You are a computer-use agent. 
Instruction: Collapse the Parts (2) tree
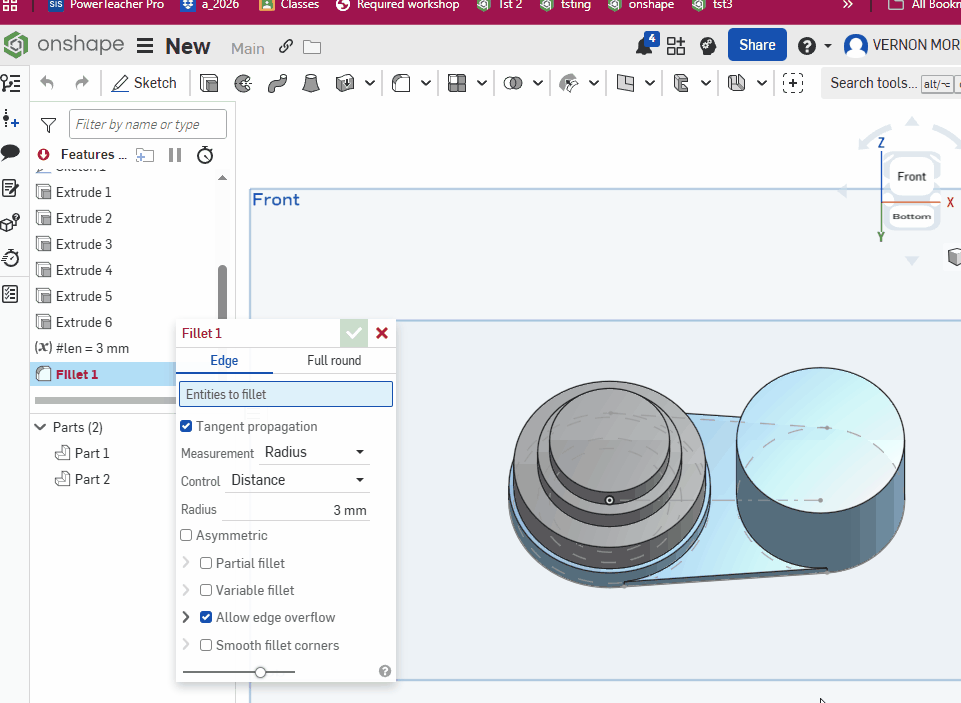click(x=40, y=427)
